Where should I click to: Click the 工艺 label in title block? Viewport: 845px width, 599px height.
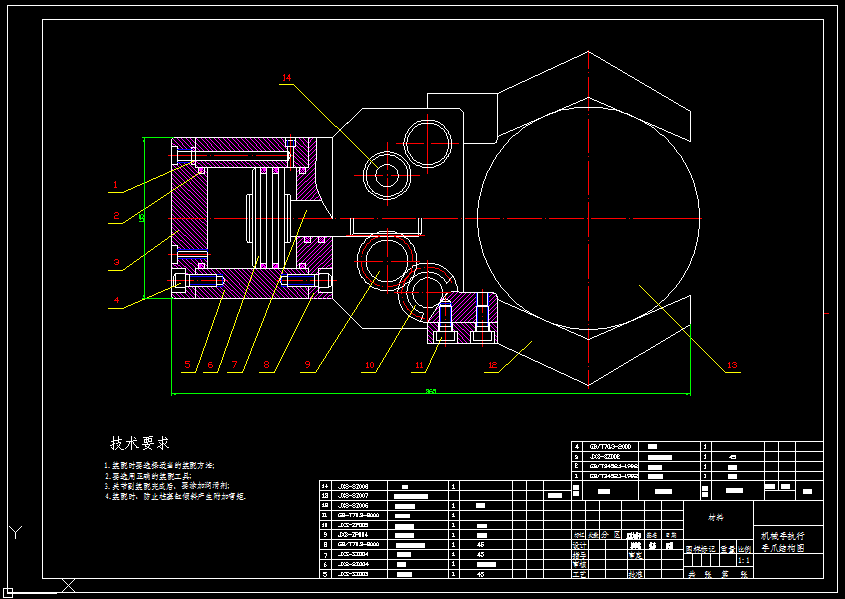pos(579,574)
